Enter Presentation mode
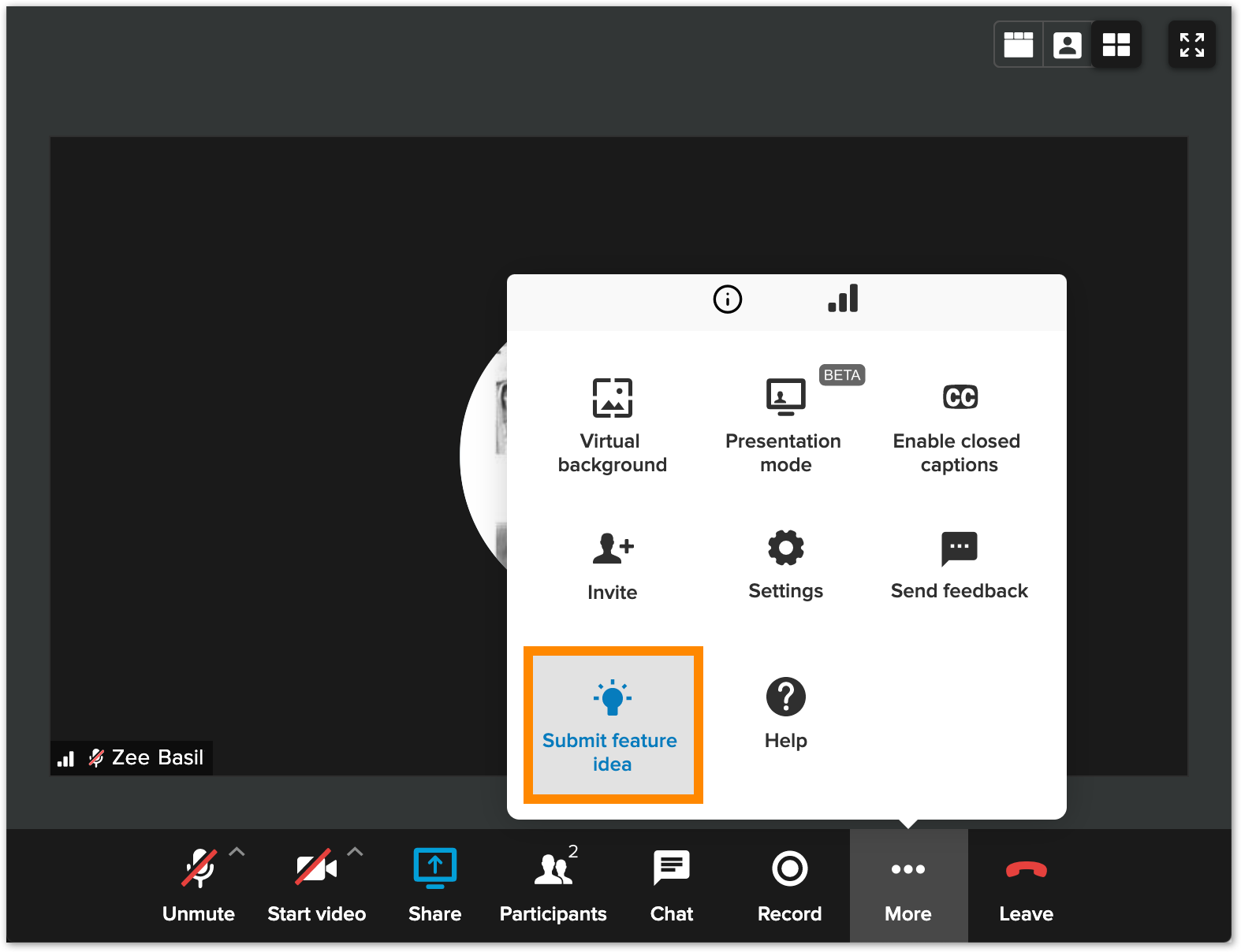 pyautogui.click(x=785, y=426)
